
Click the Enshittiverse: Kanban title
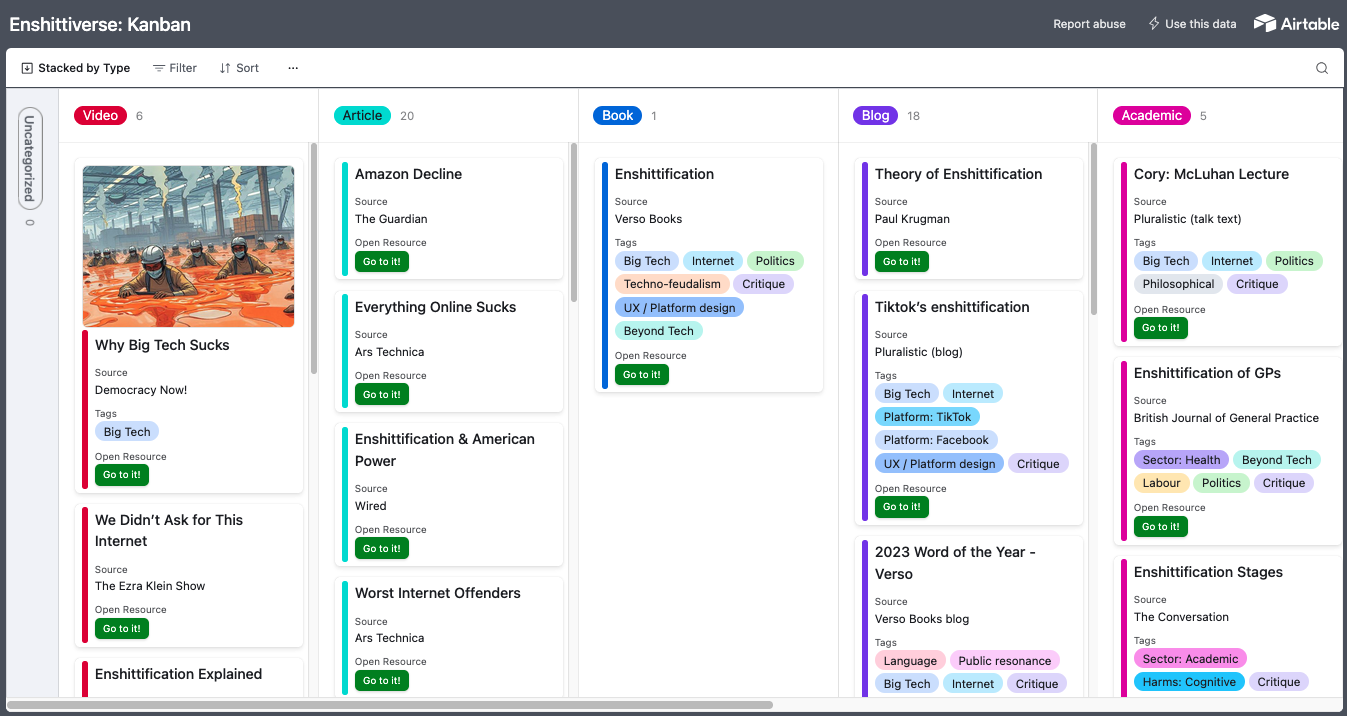pyautogui.click(x=100, y=24)
